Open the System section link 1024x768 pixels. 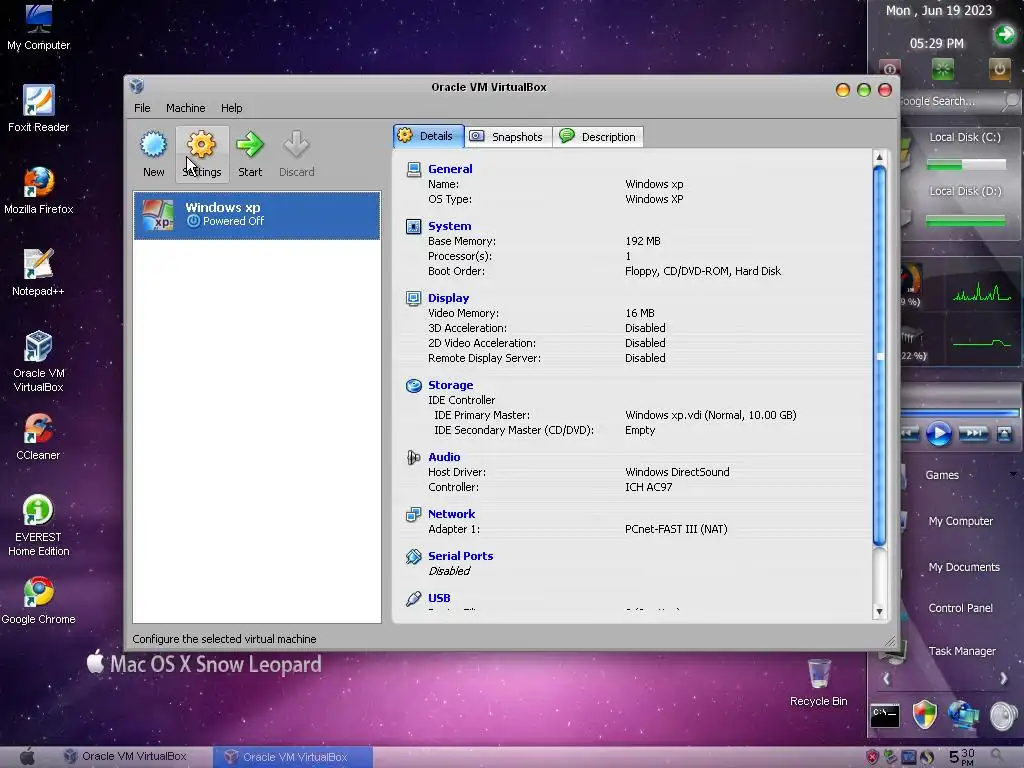(449, 226)
